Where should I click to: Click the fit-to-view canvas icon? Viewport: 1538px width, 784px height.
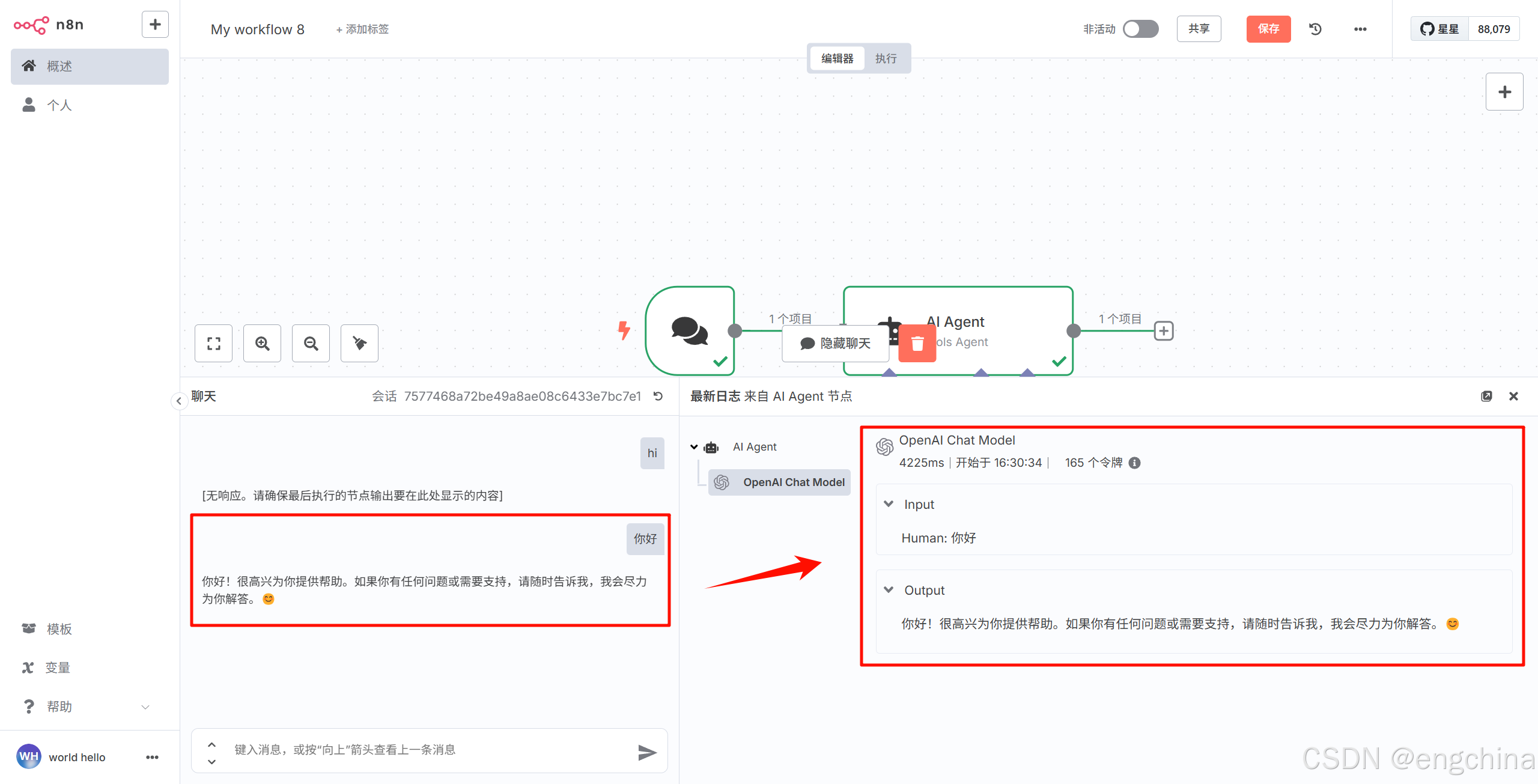click(213, 343)
